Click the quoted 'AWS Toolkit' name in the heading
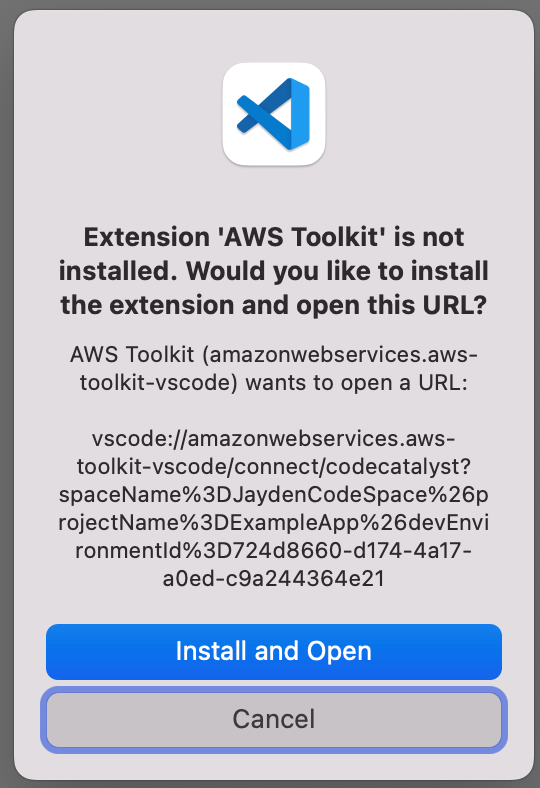This screenshot has height=788, width=540. click(x=301, y=237)
